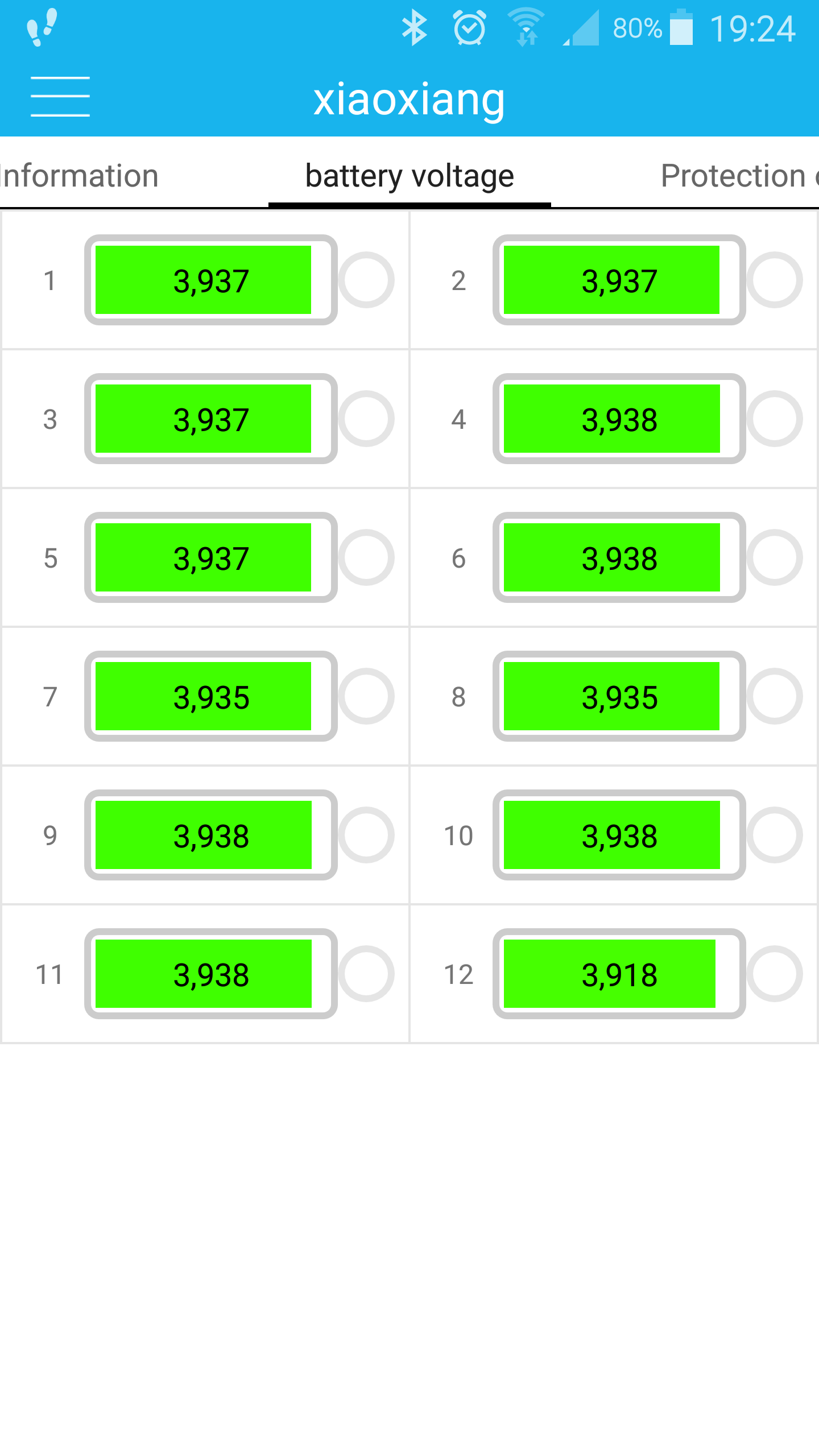Tap the 19:24 clock in status bar
Viewport: 819px width, 1456px height.
[752, 28]
